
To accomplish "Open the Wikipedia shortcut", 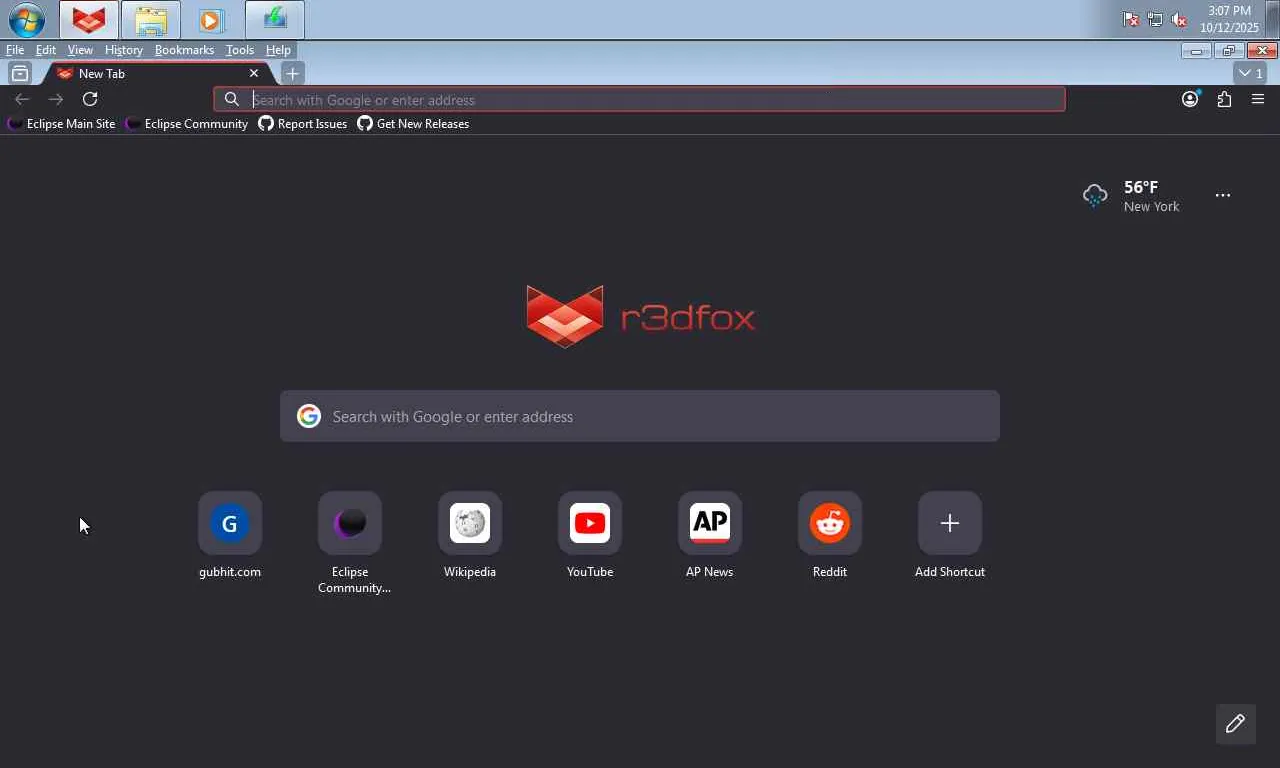I will 470,536.
